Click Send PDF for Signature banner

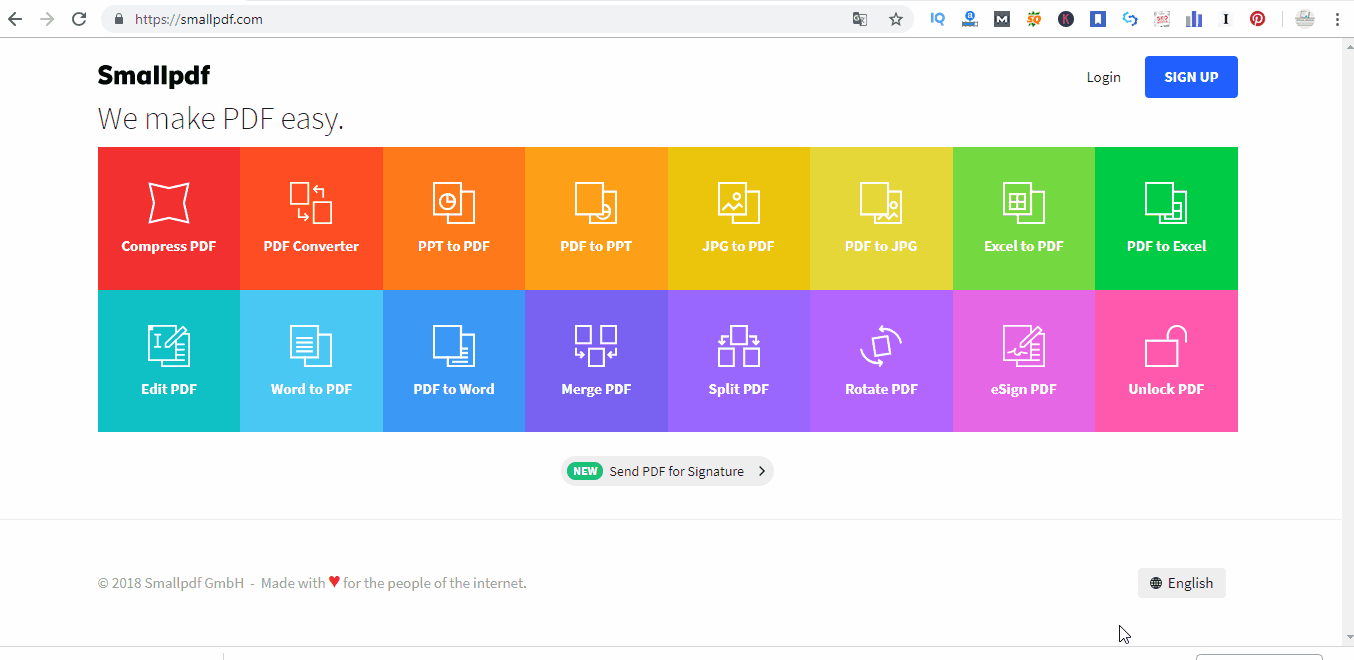[x=667, y=471]
